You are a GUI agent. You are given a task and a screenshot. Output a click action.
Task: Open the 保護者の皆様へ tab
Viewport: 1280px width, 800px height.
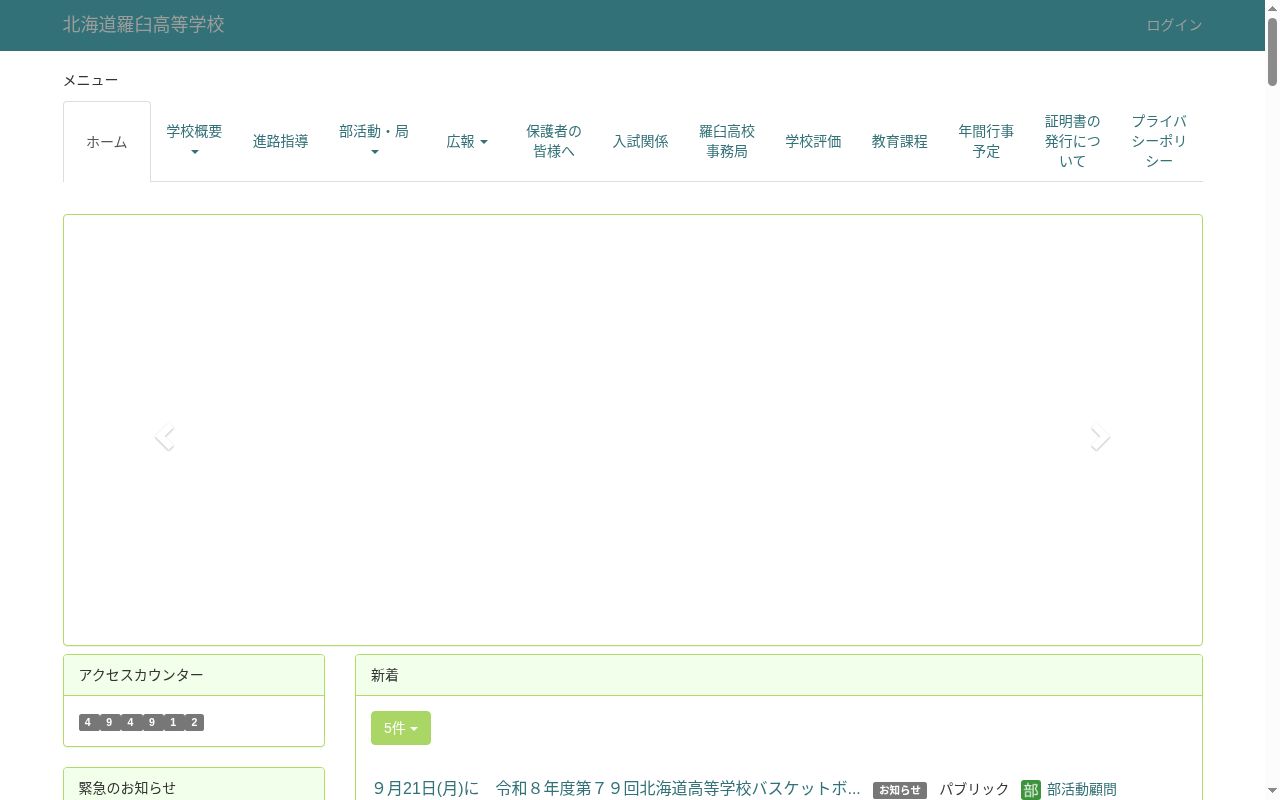tap(554, 141)
